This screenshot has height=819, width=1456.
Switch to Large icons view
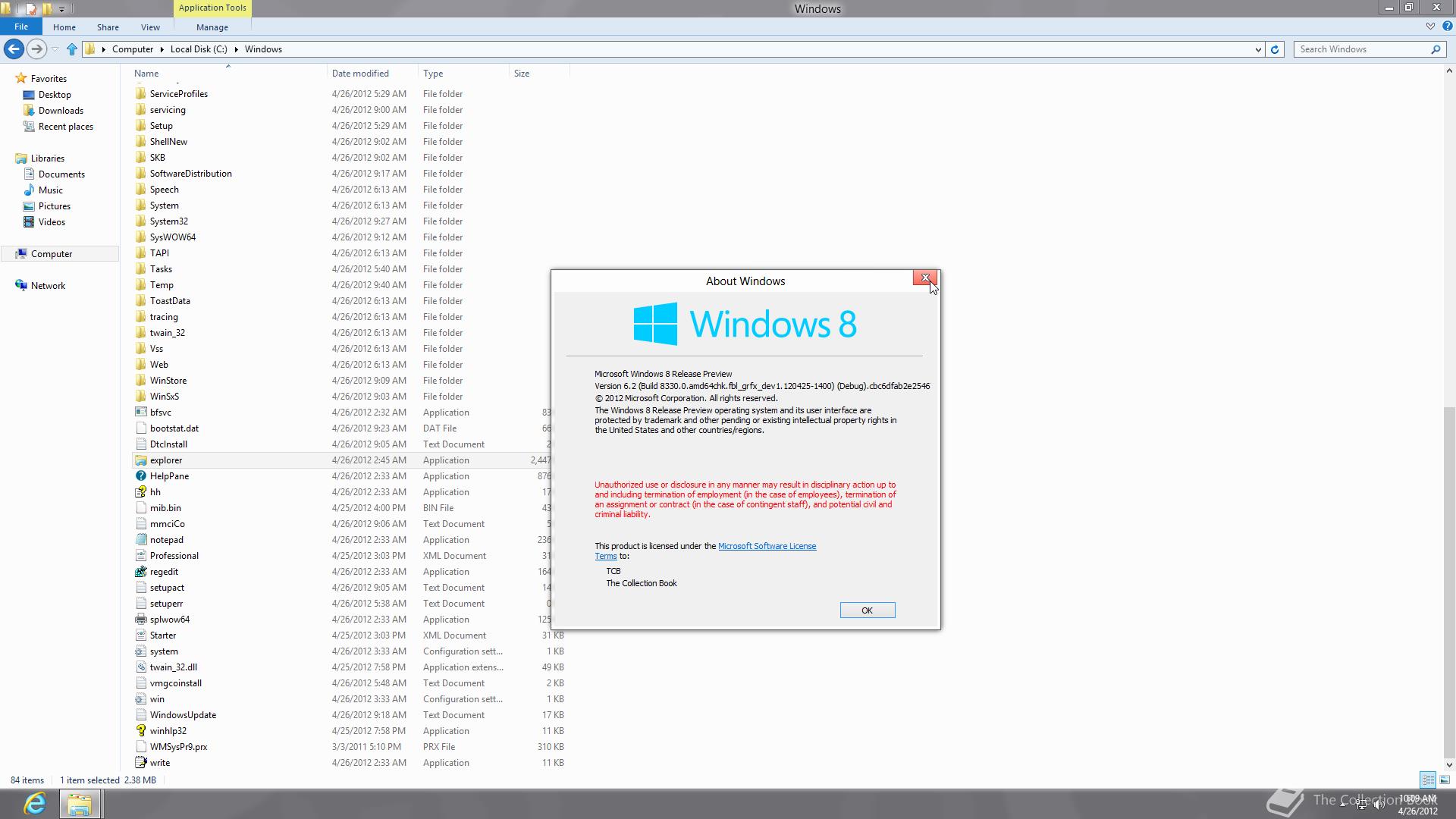[x=1445, y=780]
